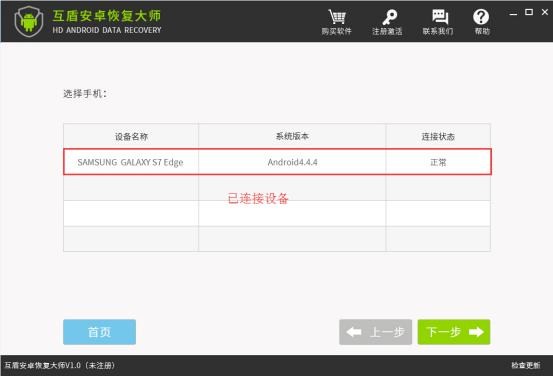553x376 pixels.
Task: Click the HD ANDROID DATA RECOVERY title text
Action: coord(107,30)
